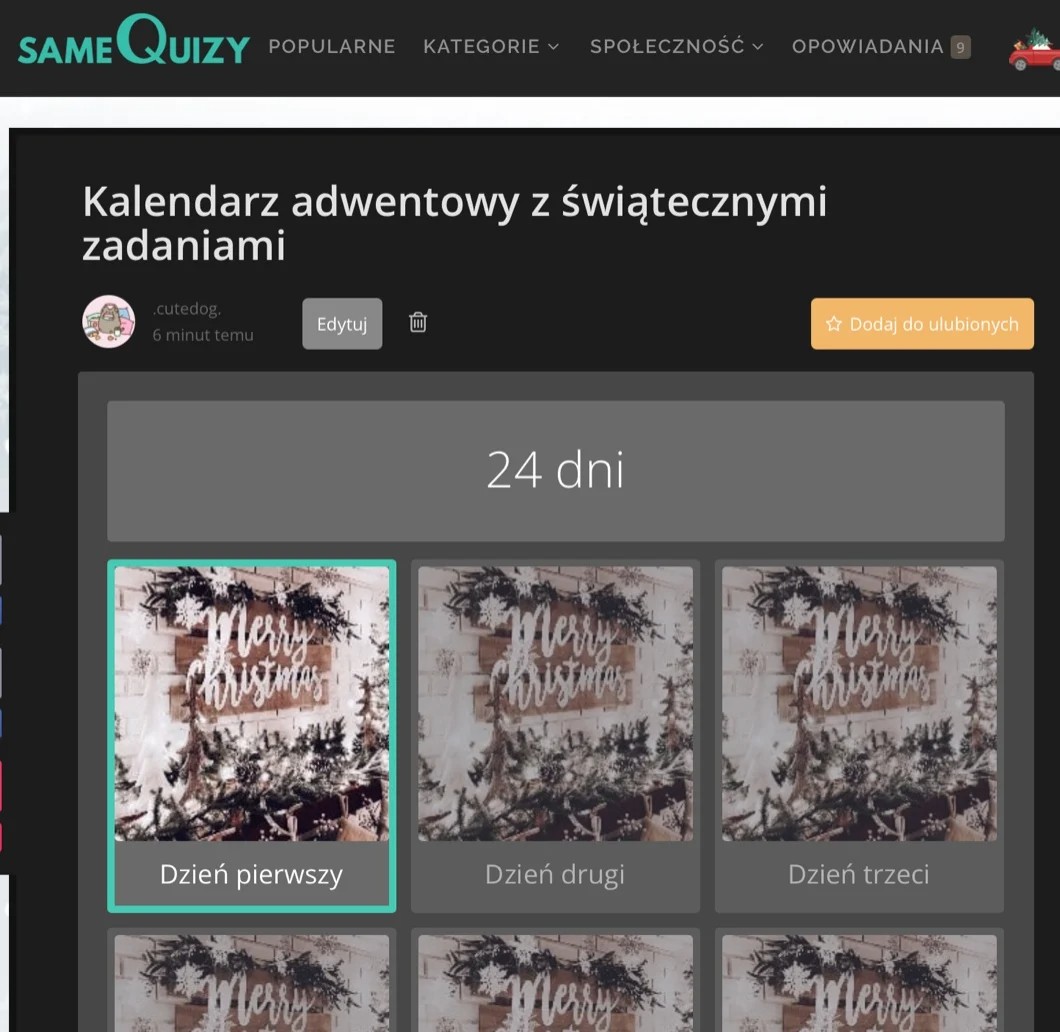The height and width of the screenshot is (1032, 1060).
Task: Open the .cutedog. author avatar
Action: 108,322
